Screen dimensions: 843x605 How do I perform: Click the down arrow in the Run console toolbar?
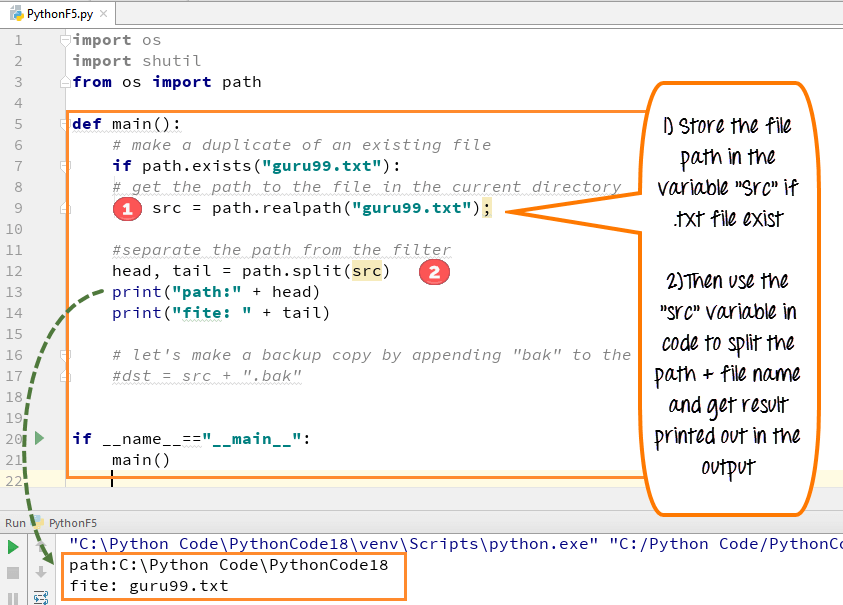[41, 572]
